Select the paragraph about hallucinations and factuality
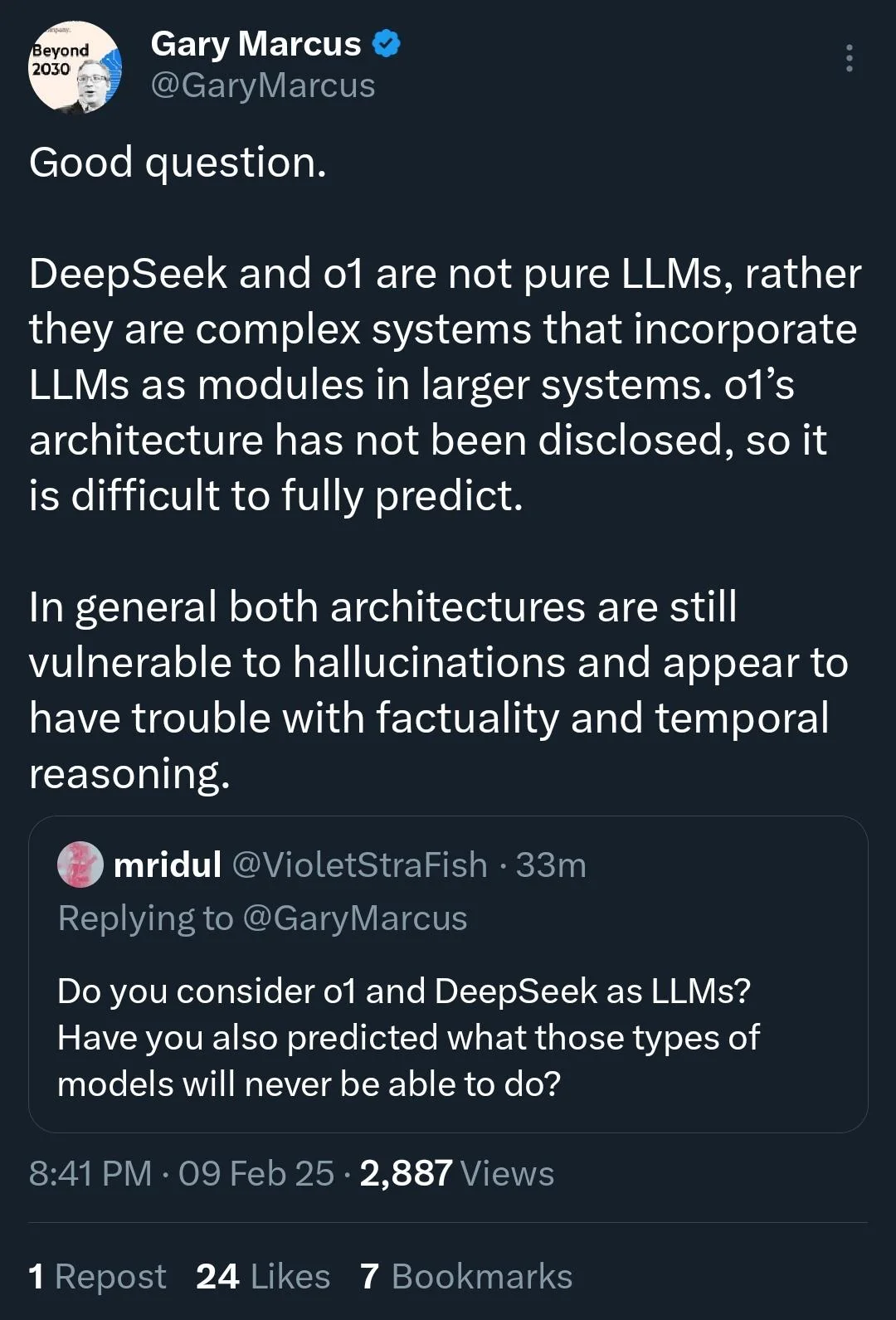Image resolution: width=896 pixels, height=1320 pixels. (x=438, y=690)
